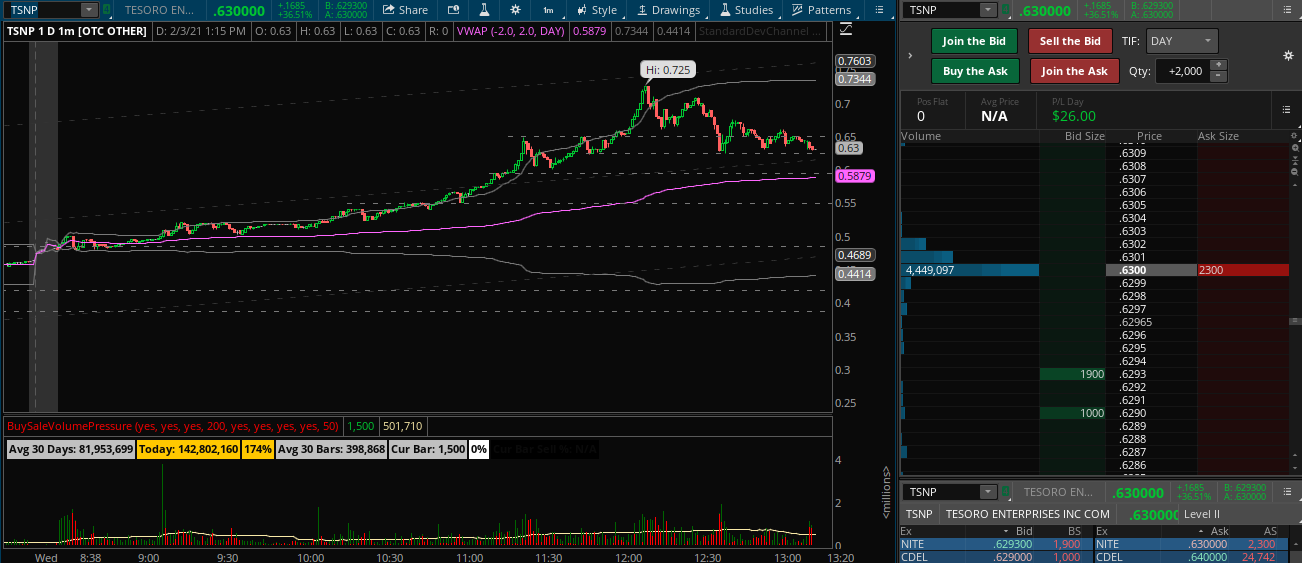1302x563 pixels.
Task: Open the Drawings menu
Action: [669, 10]
